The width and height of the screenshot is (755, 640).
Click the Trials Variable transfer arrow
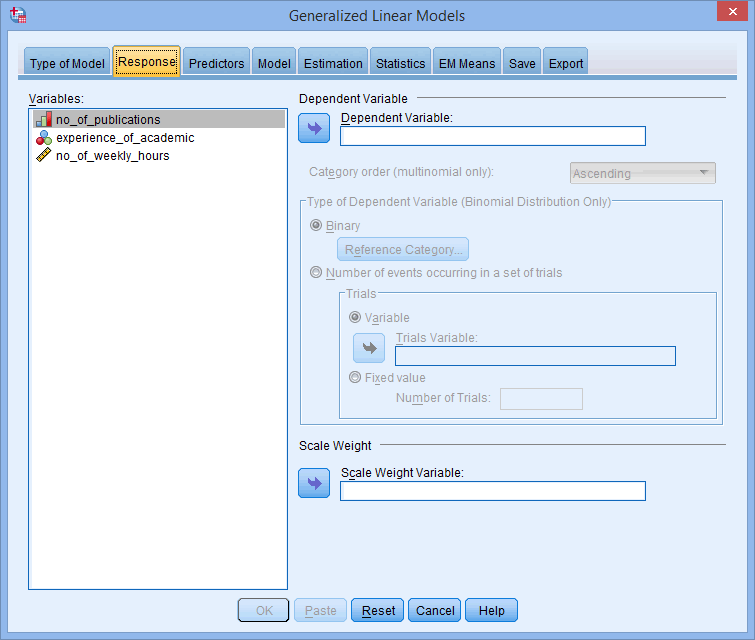[x=369, y=348]
